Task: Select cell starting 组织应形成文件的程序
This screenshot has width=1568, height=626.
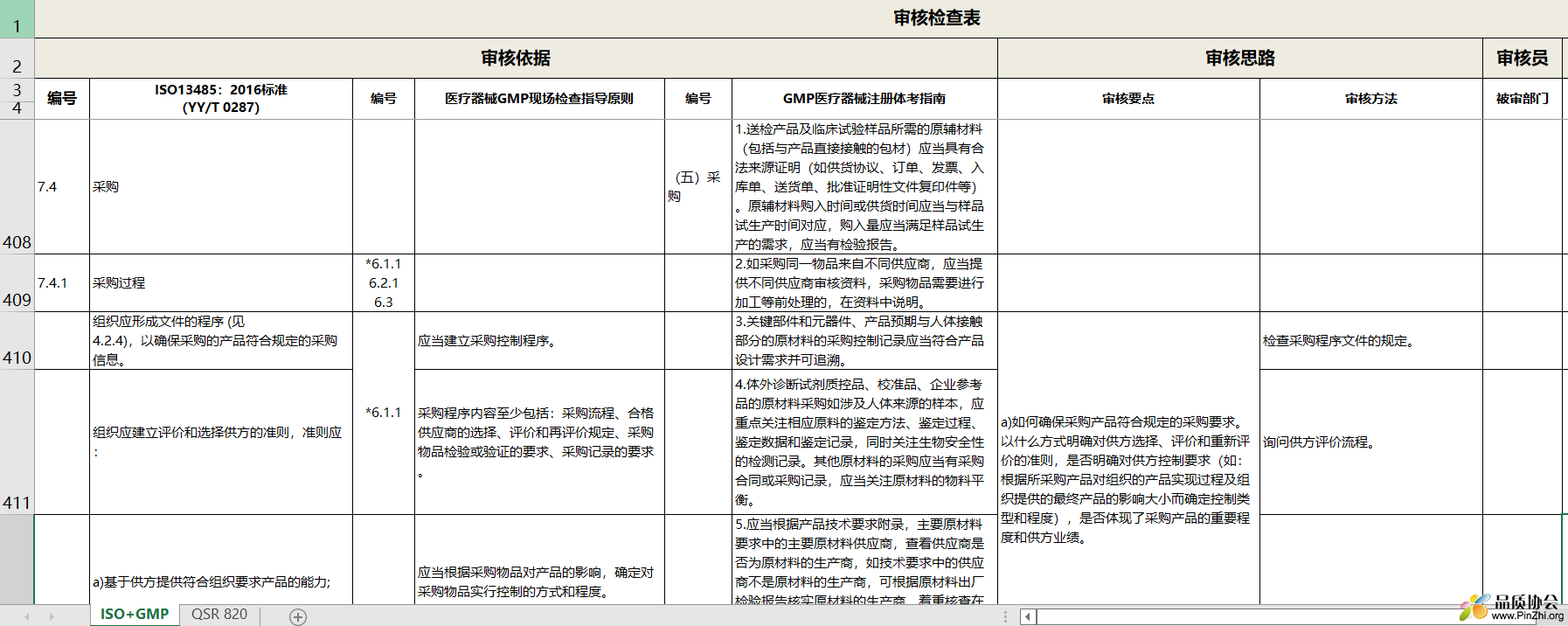Action: tap(221, 341)
